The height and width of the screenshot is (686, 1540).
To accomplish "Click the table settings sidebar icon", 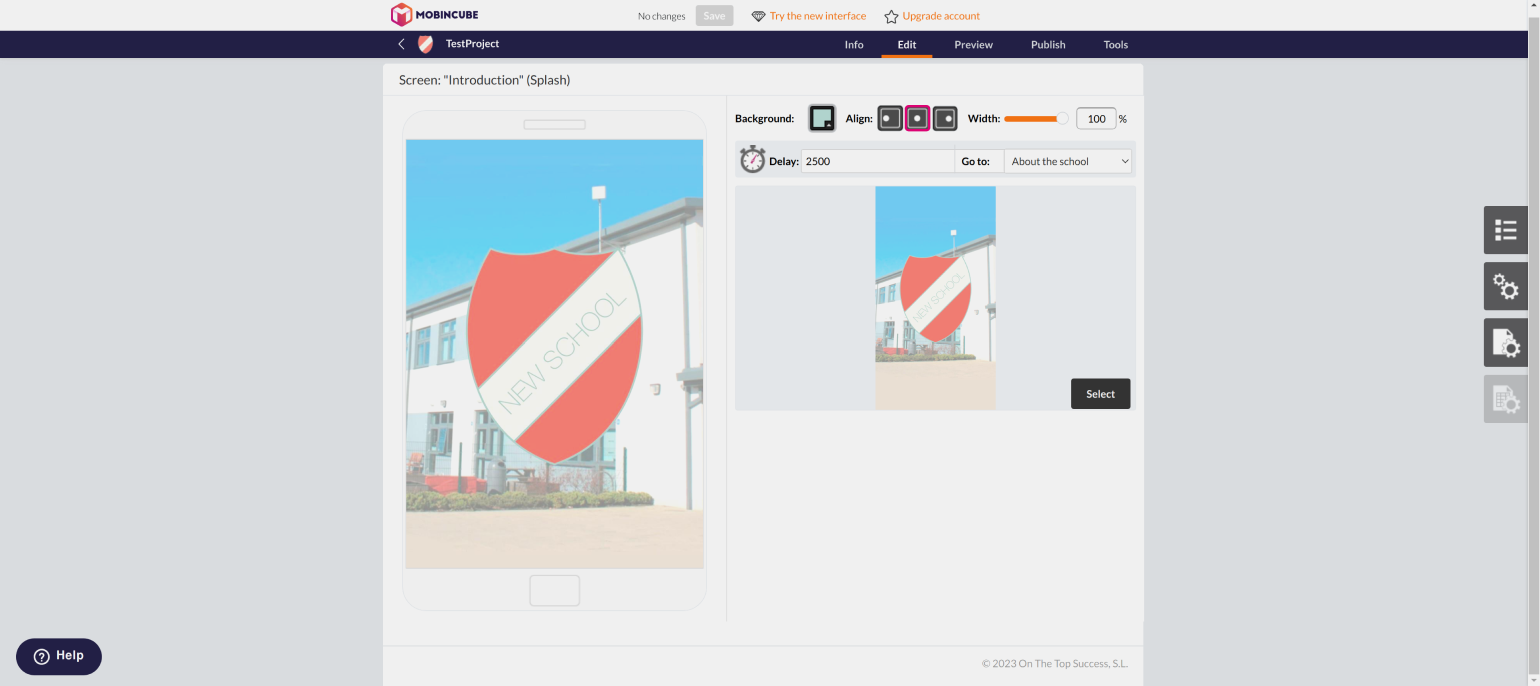I will tap(1505, 399).
